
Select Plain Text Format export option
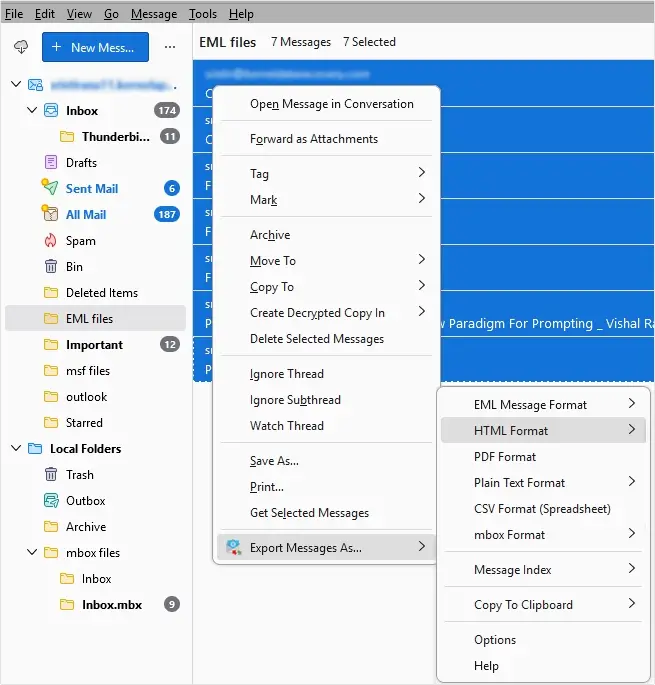[x=543, y=482]
